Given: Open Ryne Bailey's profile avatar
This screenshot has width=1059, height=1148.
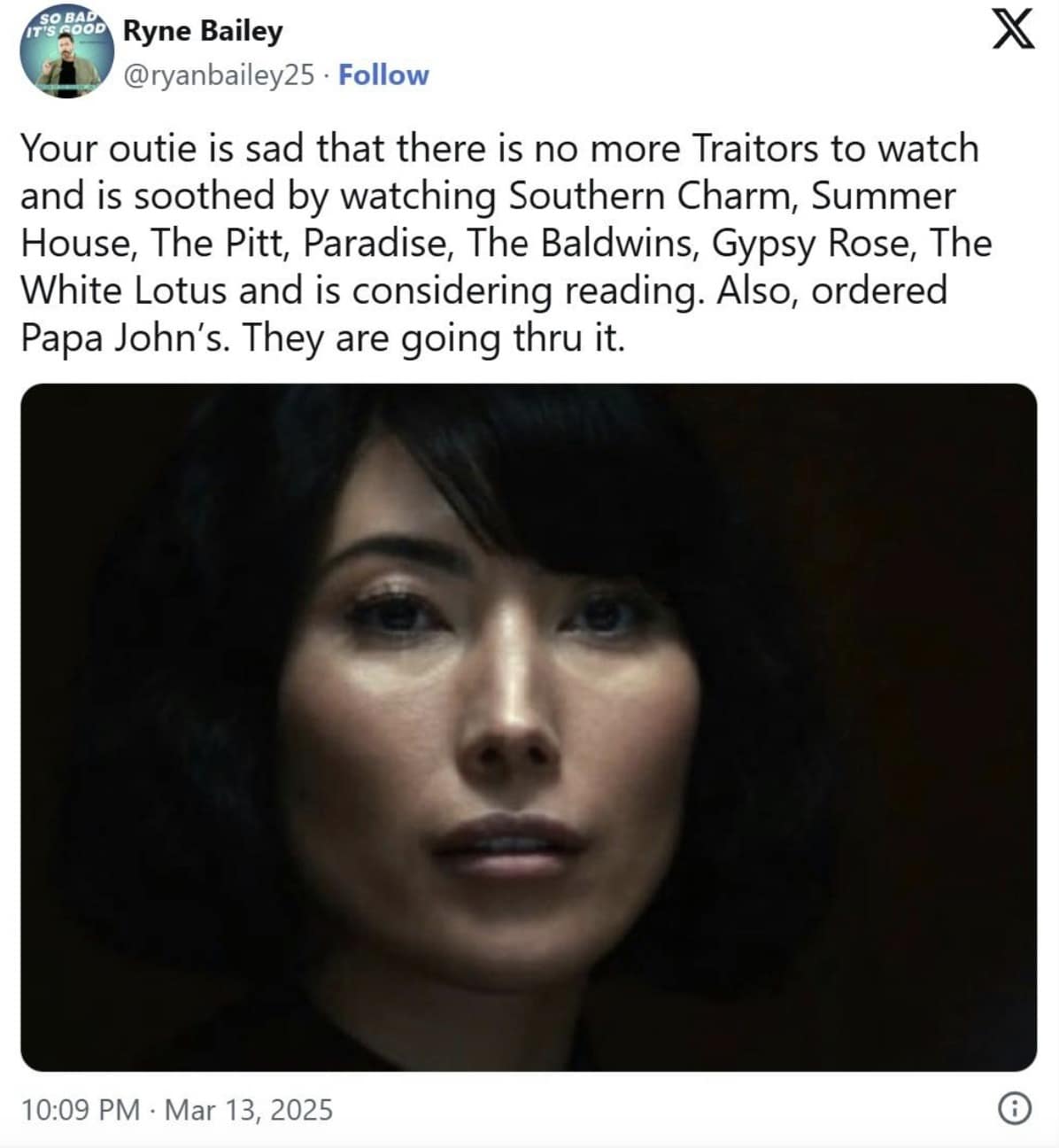Looking at the screenshot, I should pyautogui.click(x=67, y=54).
